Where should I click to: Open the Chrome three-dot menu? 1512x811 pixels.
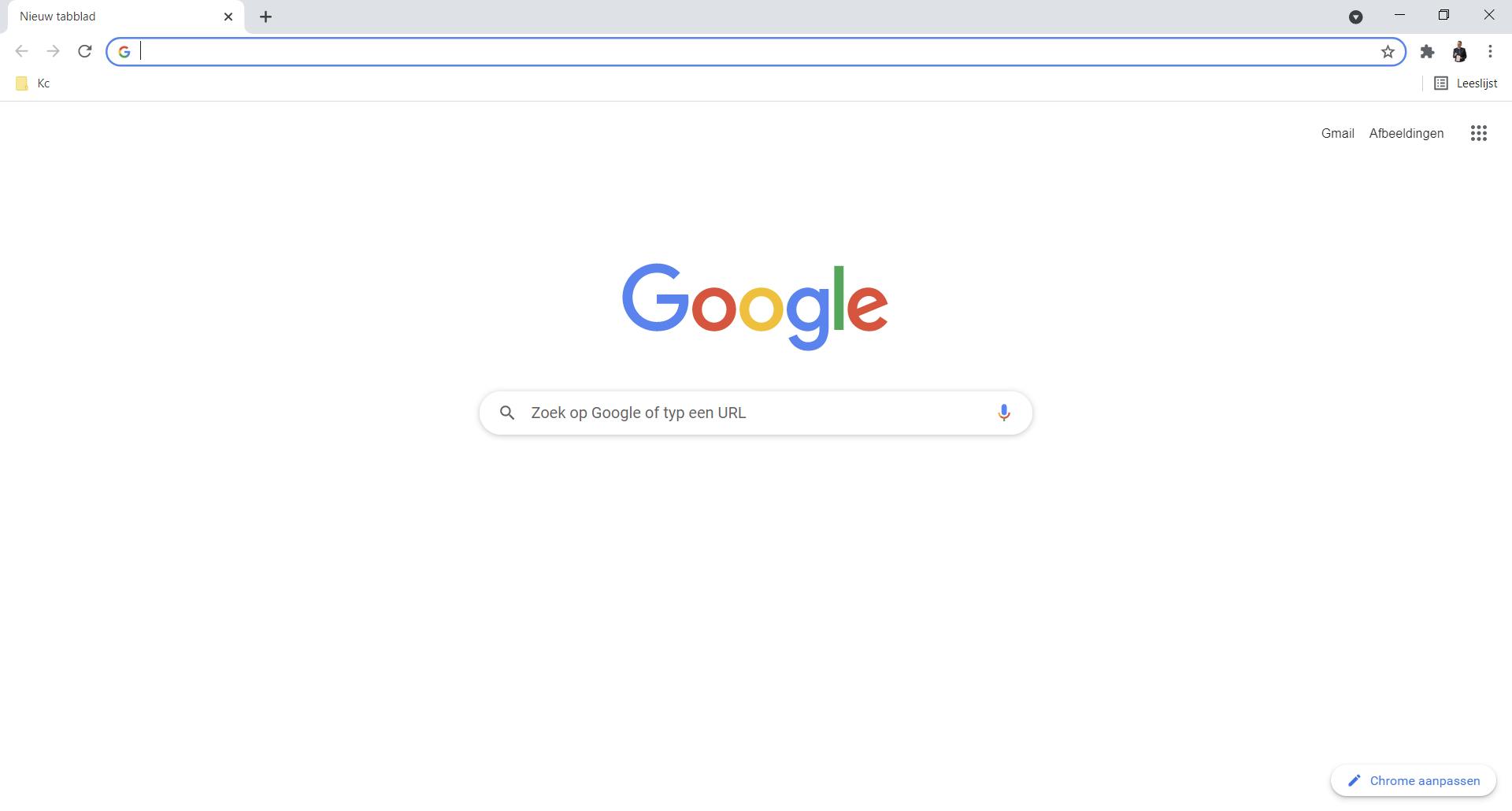(1490, 52)
